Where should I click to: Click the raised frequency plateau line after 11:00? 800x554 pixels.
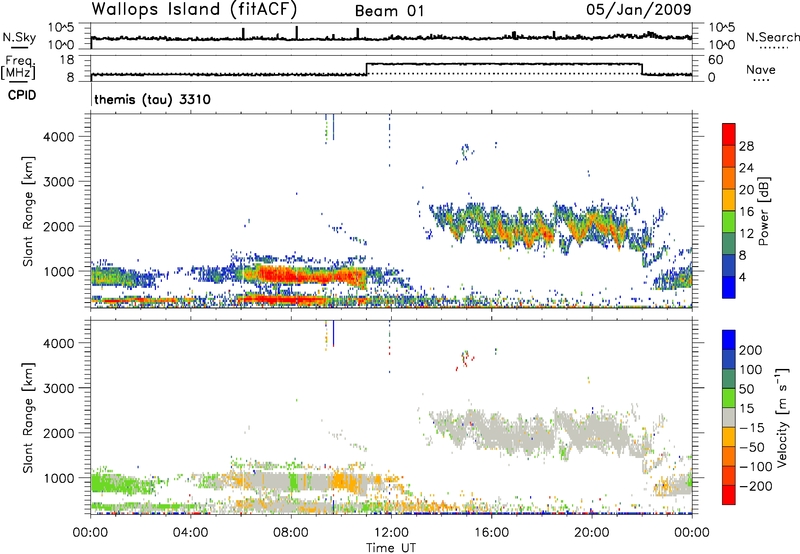click(x=504, y=64)
